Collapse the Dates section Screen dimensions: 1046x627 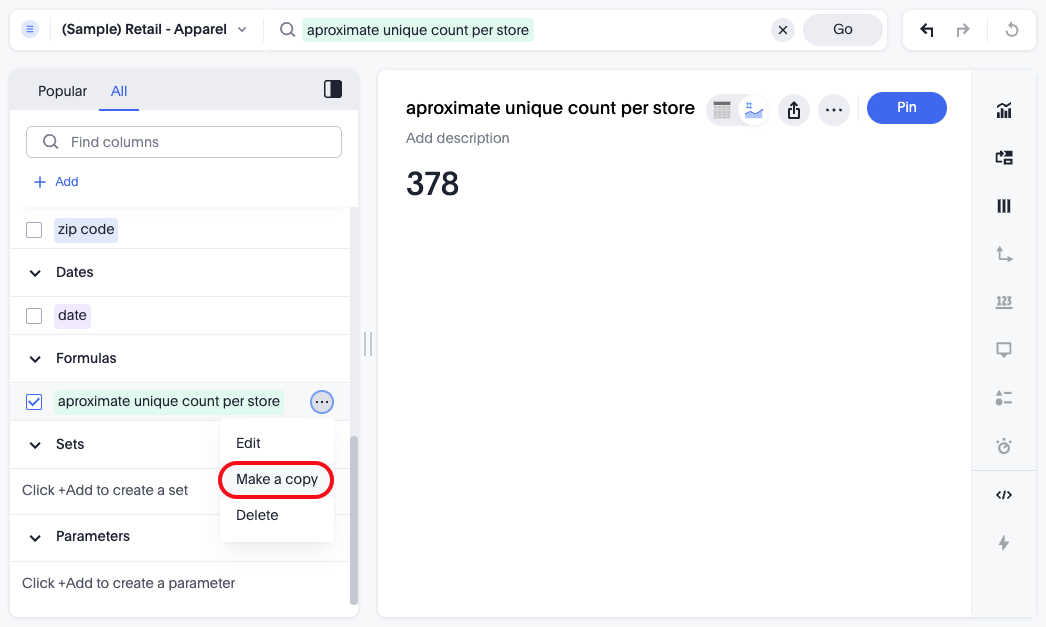35,273
